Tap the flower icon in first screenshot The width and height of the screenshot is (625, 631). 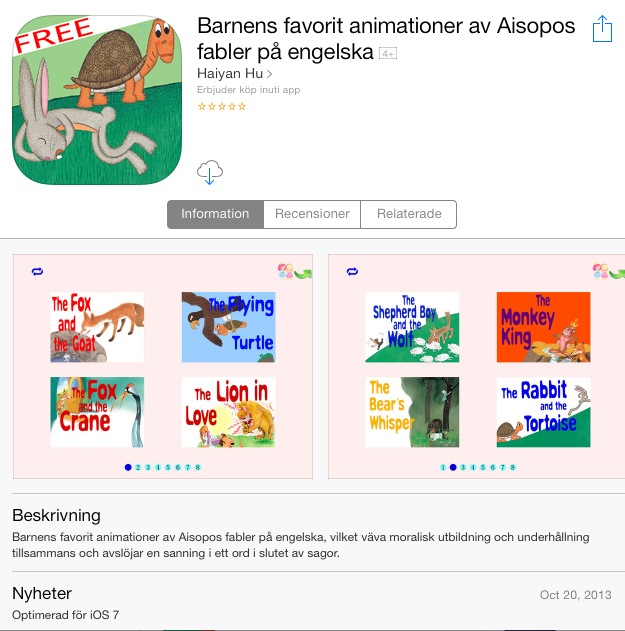[285, 270]
